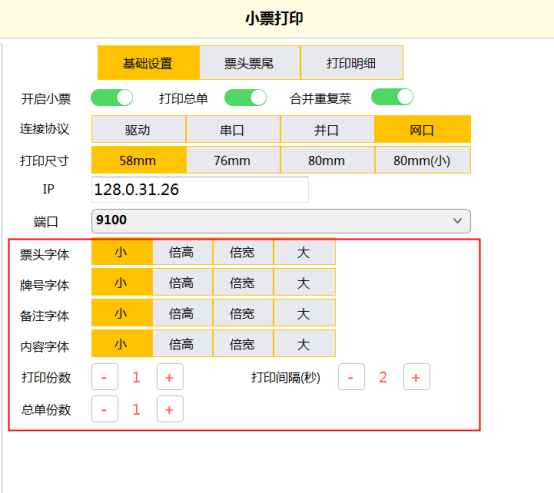Set 内容字体 to 倍宽

click(x=243, y=344)
